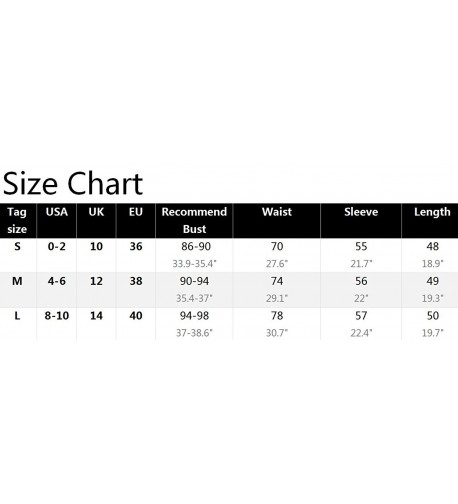458x504 pixels.
Task: Click the Waist column header
Action: (277, 212)
